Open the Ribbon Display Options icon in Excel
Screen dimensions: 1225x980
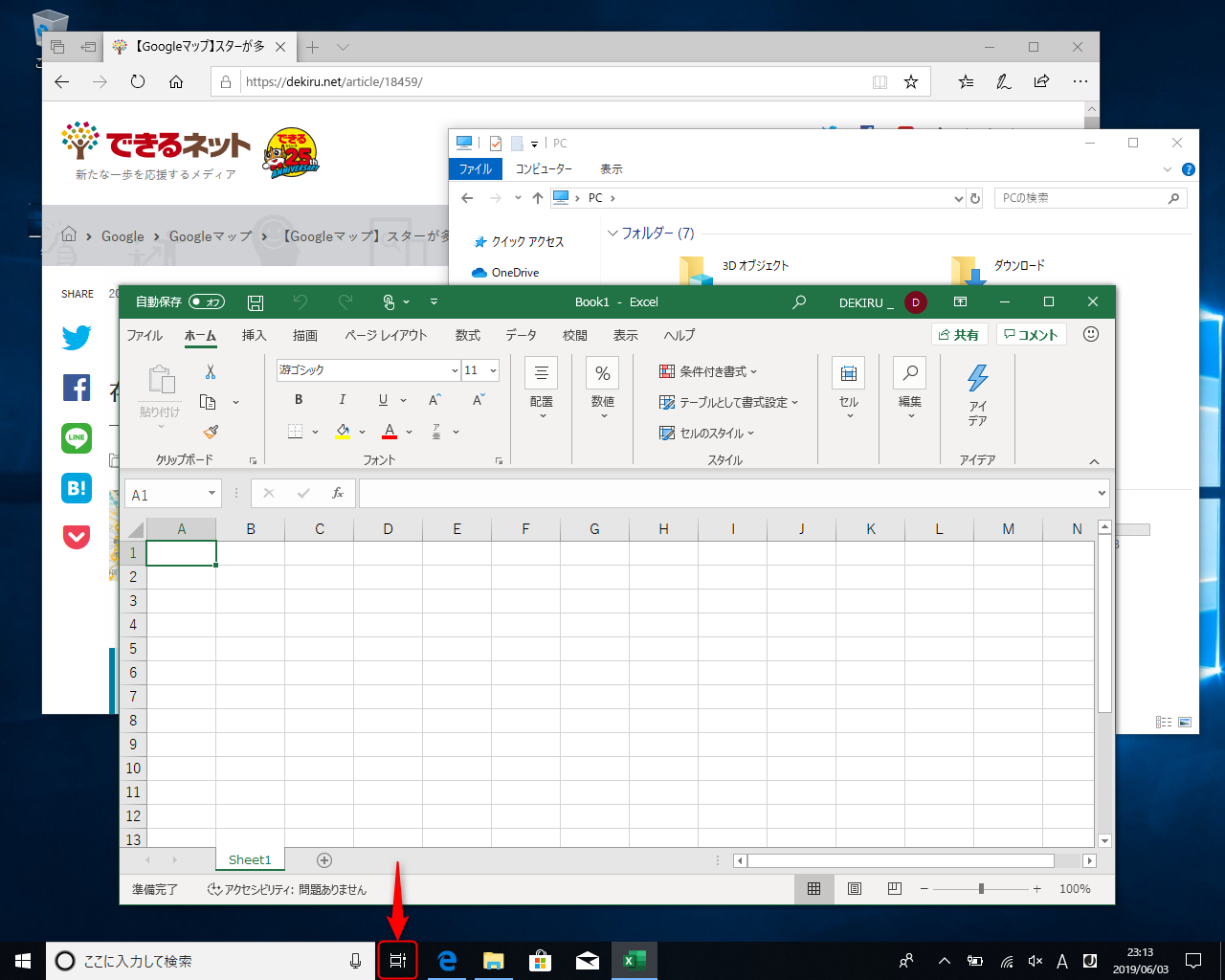click(960, 302)
